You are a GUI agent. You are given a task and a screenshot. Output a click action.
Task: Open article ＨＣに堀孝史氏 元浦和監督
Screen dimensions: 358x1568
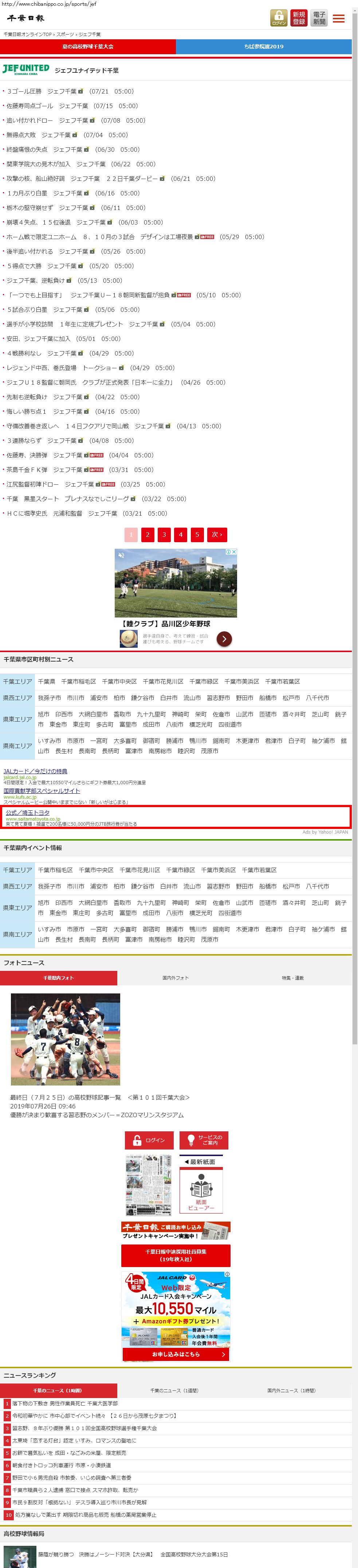[x=62, y=514]
